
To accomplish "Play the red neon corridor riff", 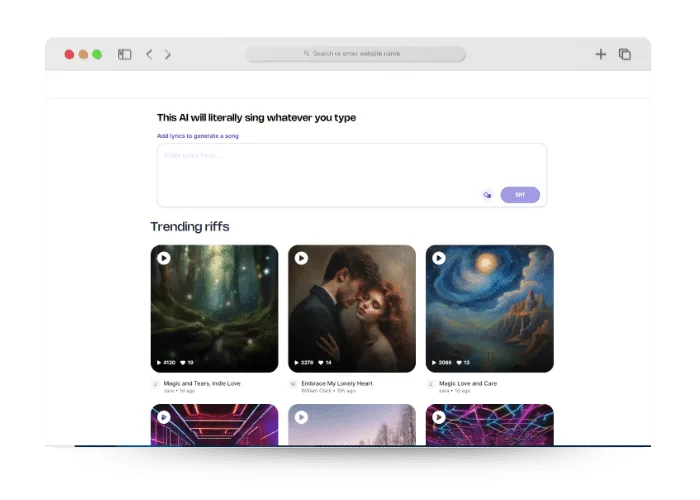I will (164, 417).
